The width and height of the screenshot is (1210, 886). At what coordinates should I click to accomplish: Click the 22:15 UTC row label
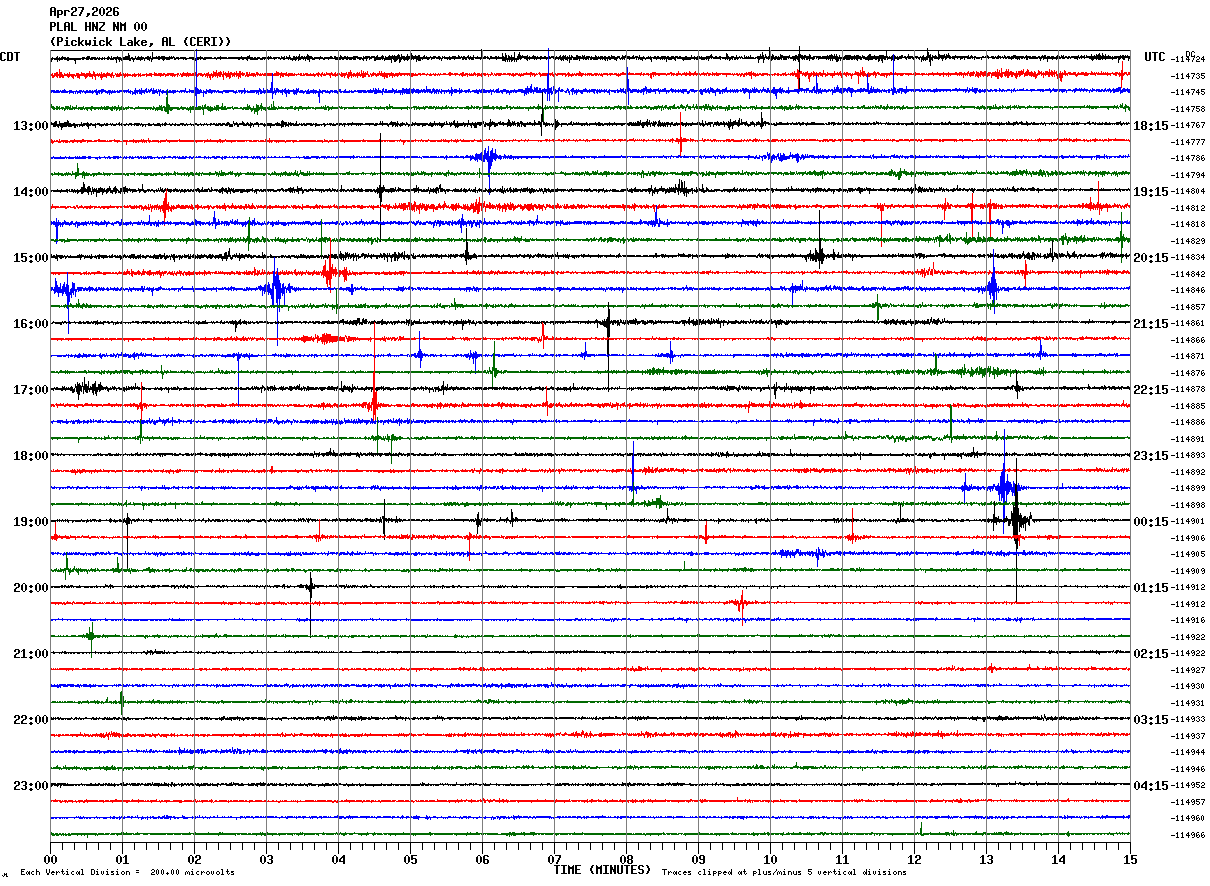[x=1150, y=390]
